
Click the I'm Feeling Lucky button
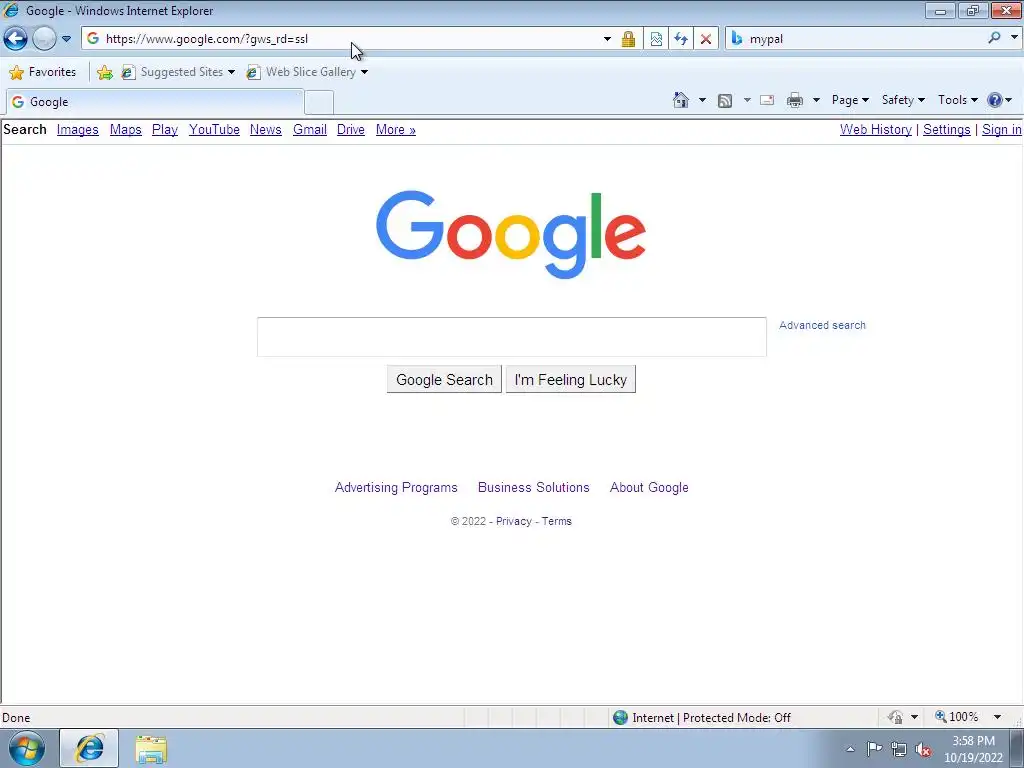571,379
